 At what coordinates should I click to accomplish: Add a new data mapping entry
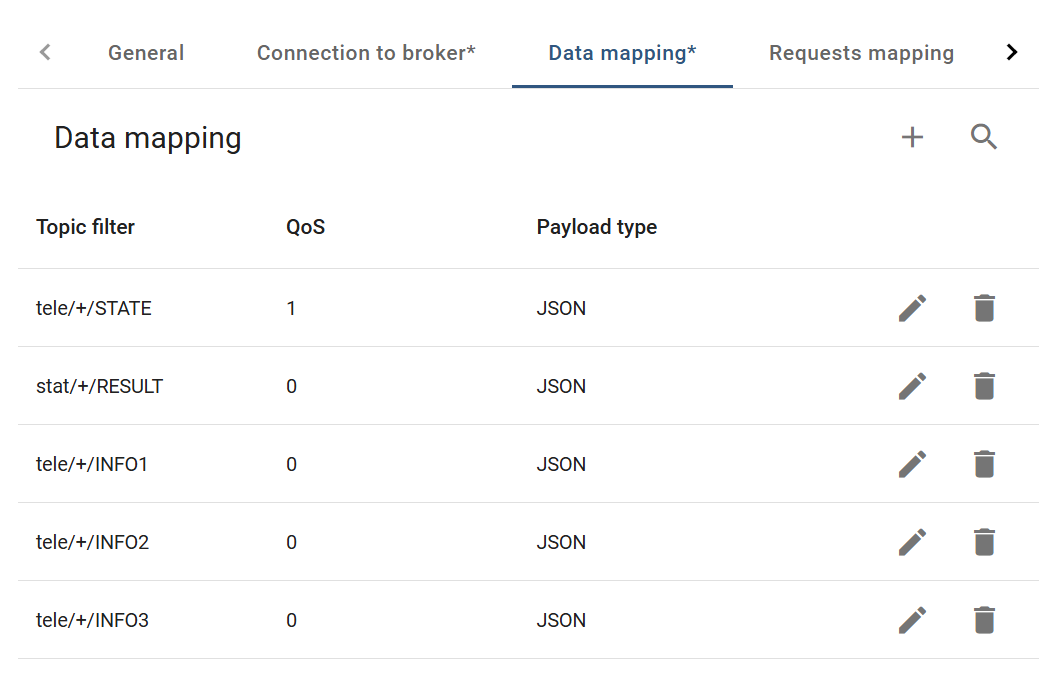(x=912, y=137)
